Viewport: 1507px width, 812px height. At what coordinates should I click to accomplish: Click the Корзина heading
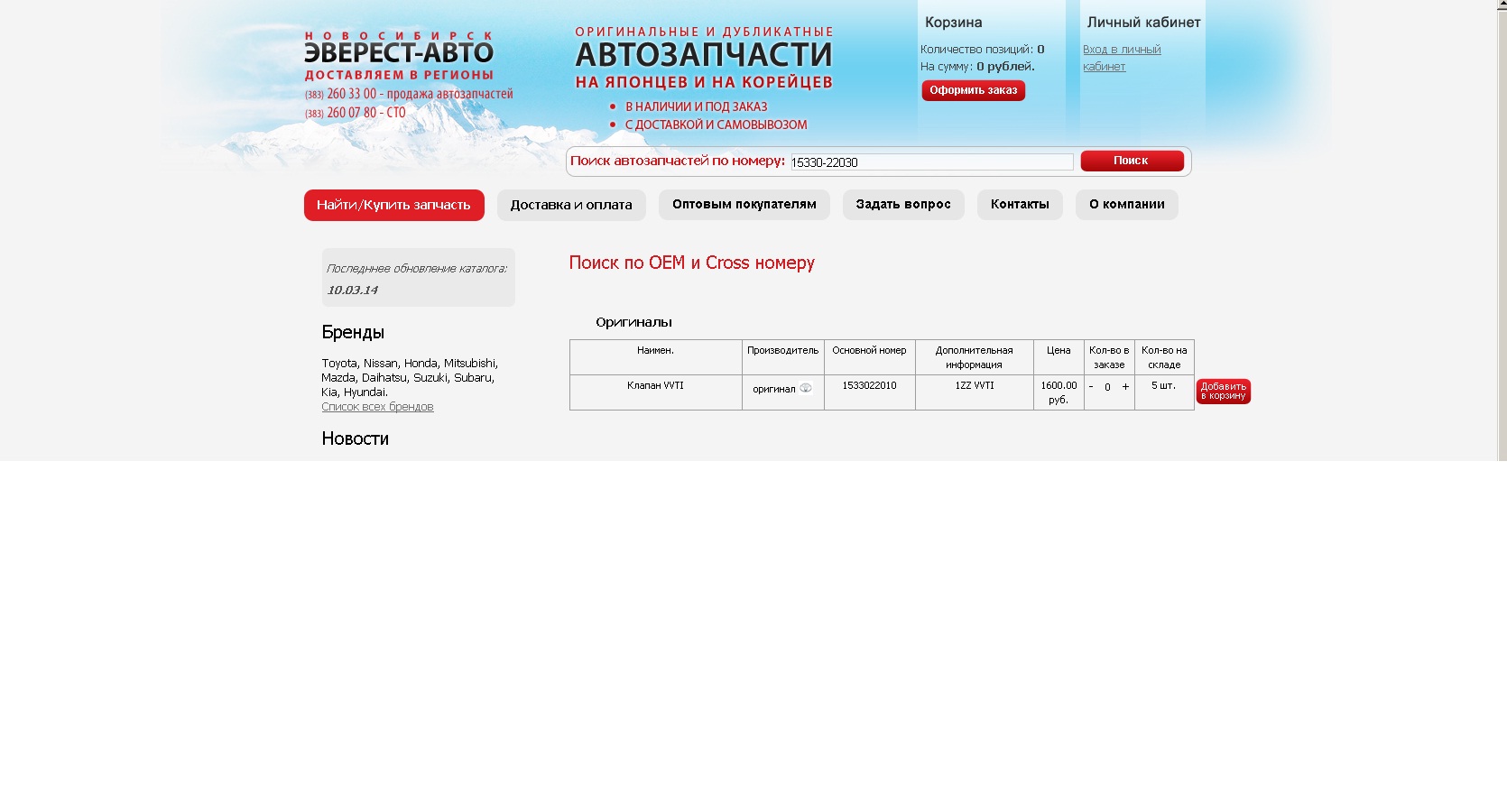pos(954,23)
